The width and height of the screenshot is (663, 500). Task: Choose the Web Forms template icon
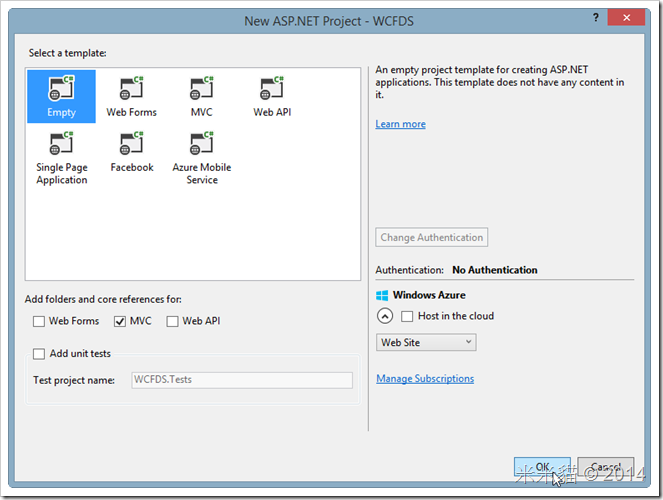(132, 97)
